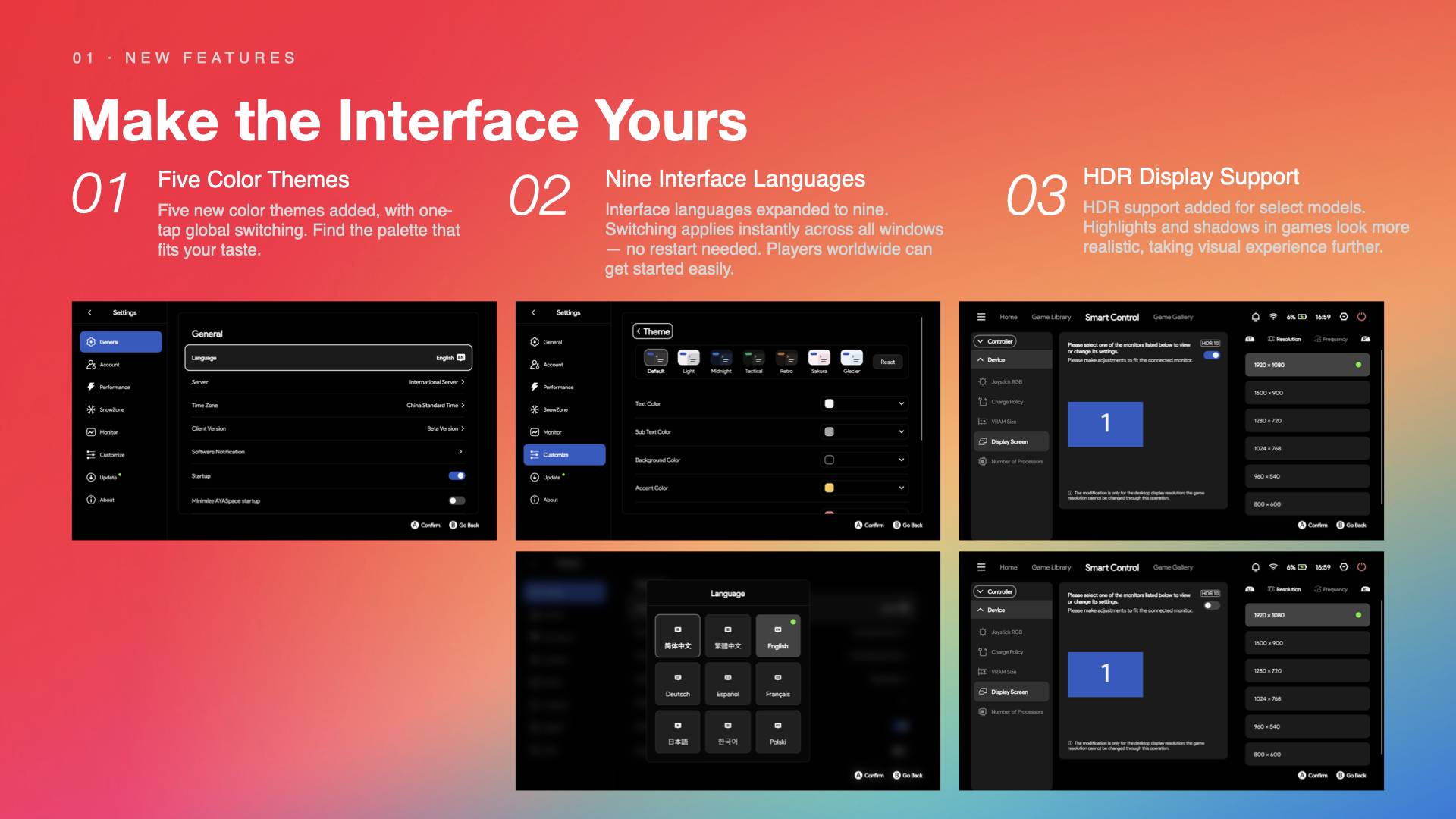This screenshot has height=819, width=1456.
Task: Enable Minimize AYASpace startup toggle
Action: point(457,500)
